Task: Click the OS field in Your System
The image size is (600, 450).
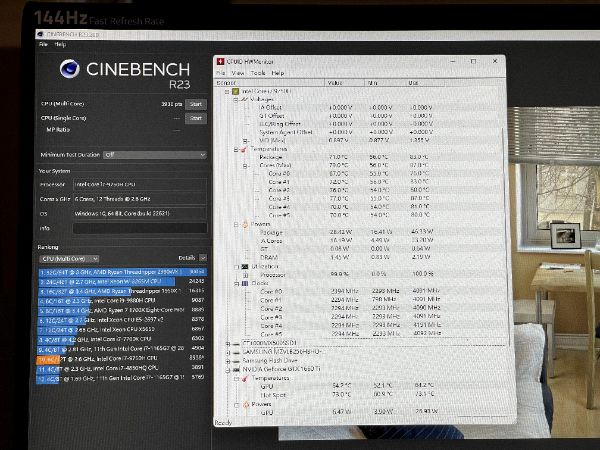Action: pos(140,214)
